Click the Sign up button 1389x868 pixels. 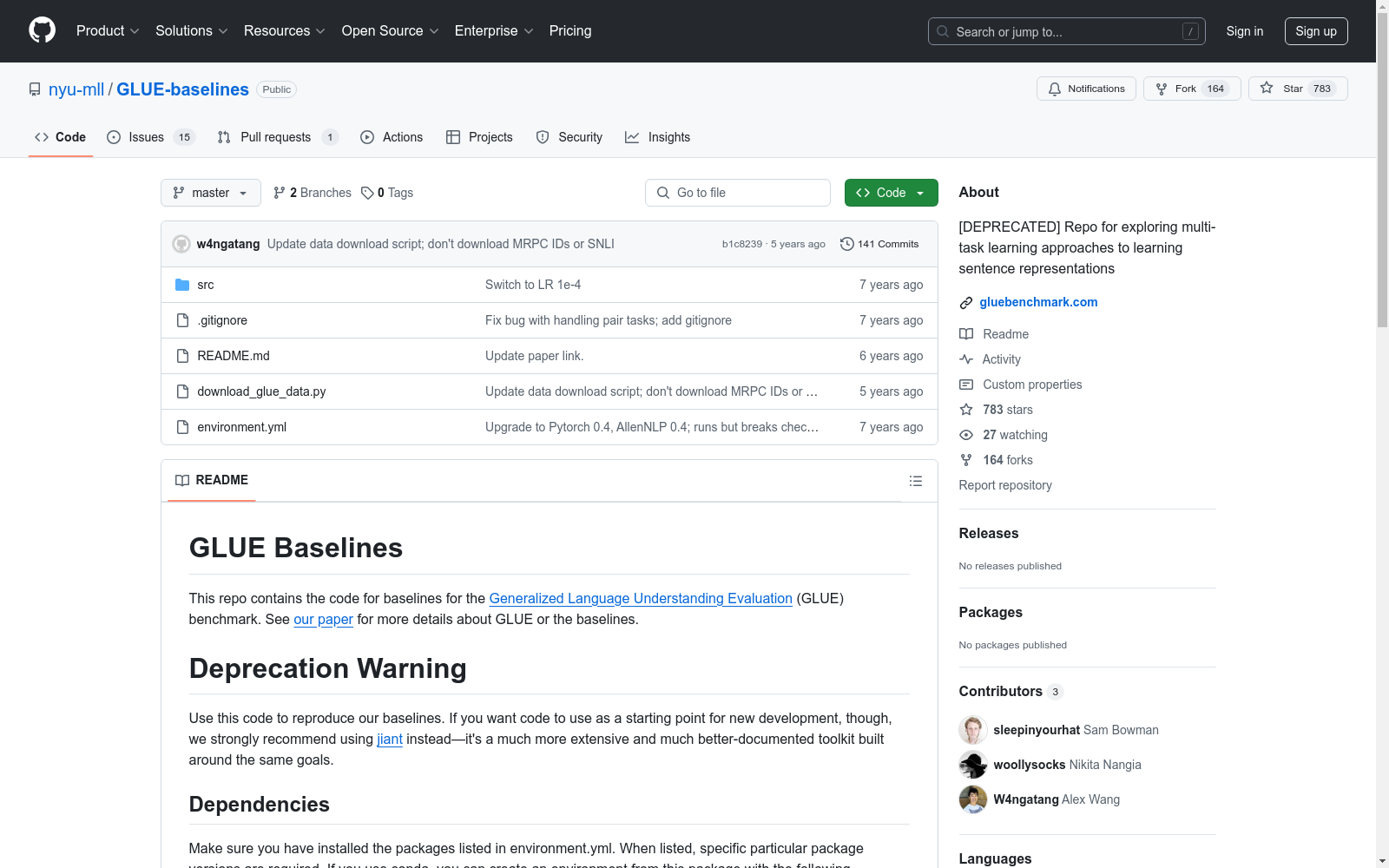click(1316, 31)
